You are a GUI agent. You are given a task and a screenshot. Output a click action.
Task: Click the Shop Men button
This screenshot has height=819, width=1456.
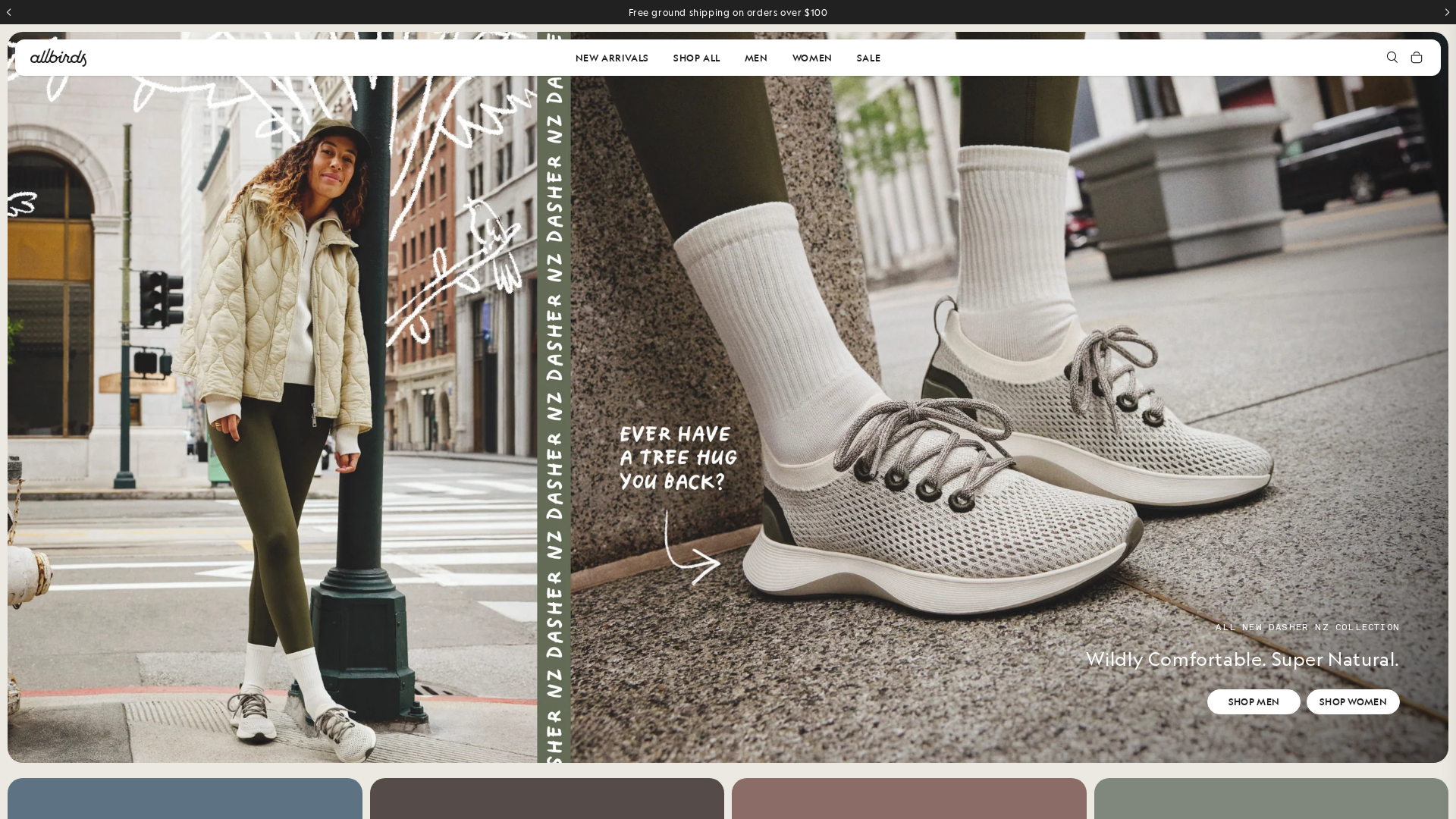click(1253, 701)
